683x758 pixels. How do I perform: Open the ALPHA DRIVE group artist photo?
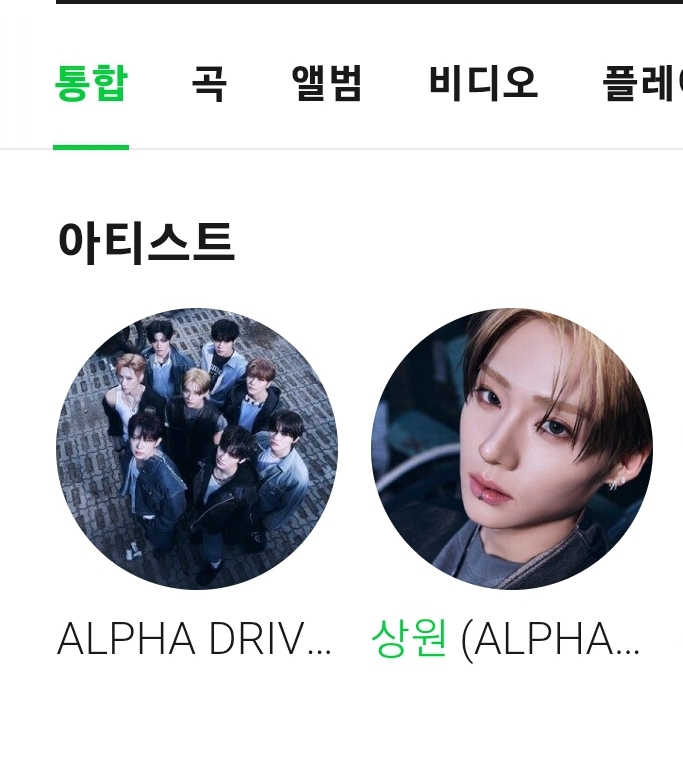point(197,449)
